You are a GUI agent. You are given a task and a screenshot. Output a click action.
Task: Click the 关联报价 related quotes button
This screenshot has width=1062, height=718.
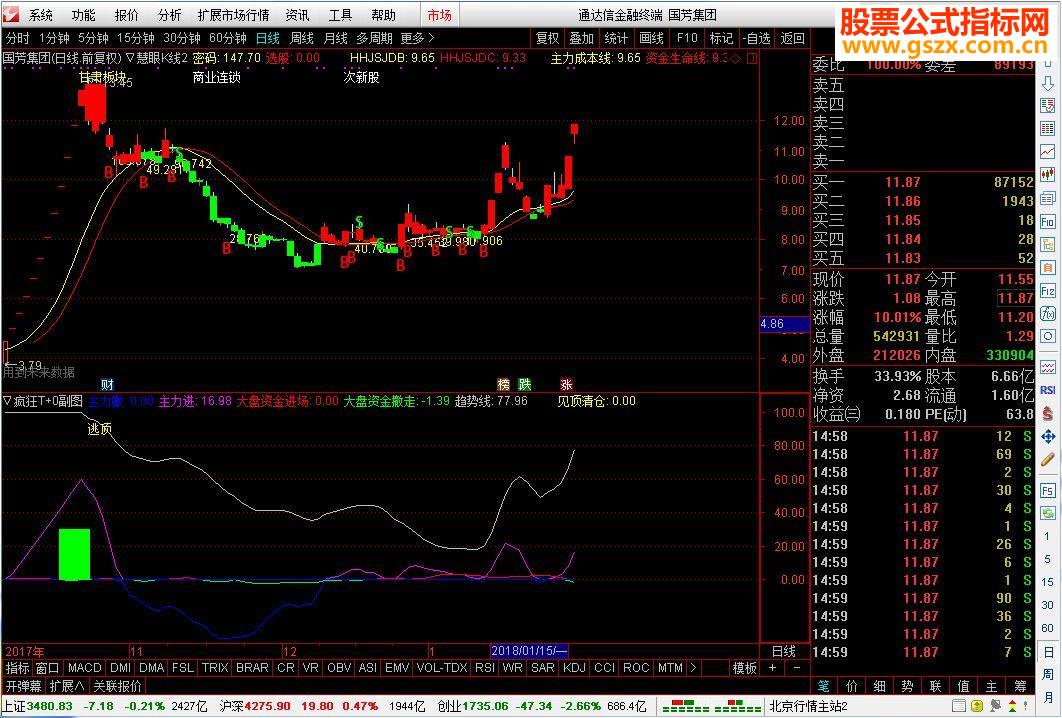coord(117,687)
